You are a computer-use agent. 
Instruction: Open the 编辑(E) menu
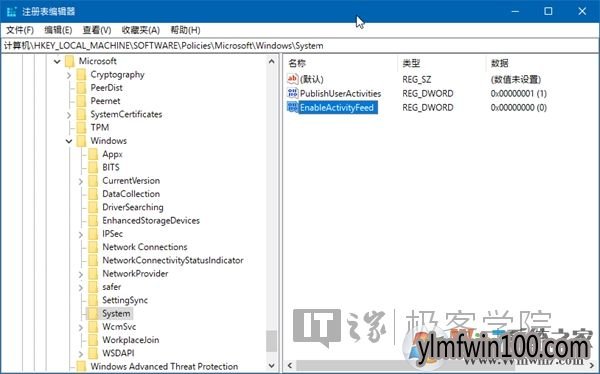click(58, 30)
